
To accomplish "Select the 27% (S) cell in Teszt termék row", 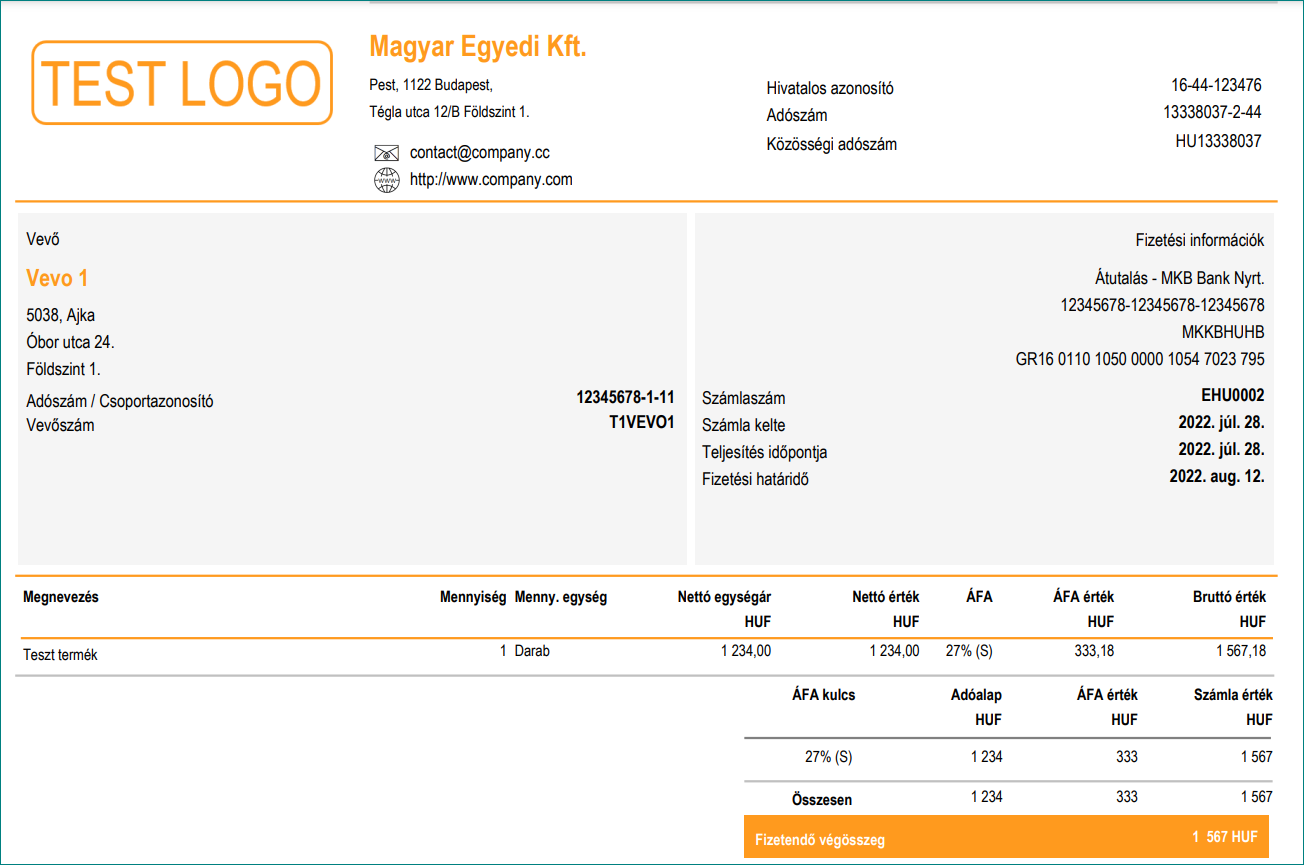I will [969, 651].
